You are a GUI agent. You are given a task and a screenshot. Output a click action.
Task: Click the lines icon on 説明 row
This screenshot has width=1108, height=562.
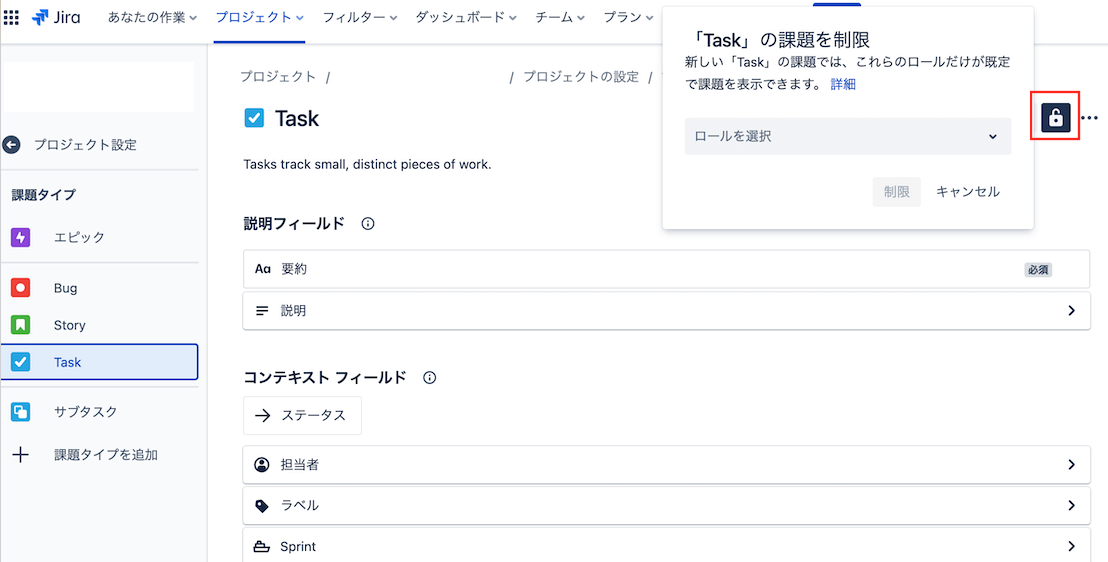[x=262, y=310]
